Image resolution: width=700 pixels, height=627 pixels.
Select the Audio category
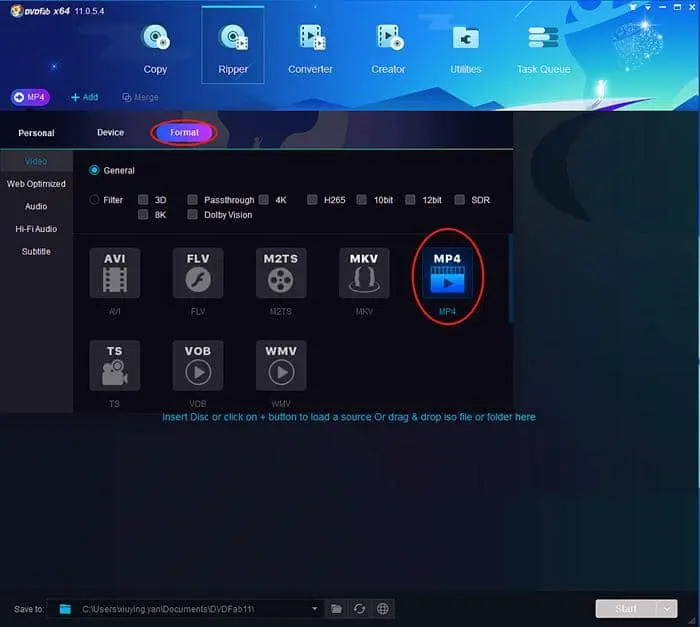pyautogui.click(x=36, y=206)
